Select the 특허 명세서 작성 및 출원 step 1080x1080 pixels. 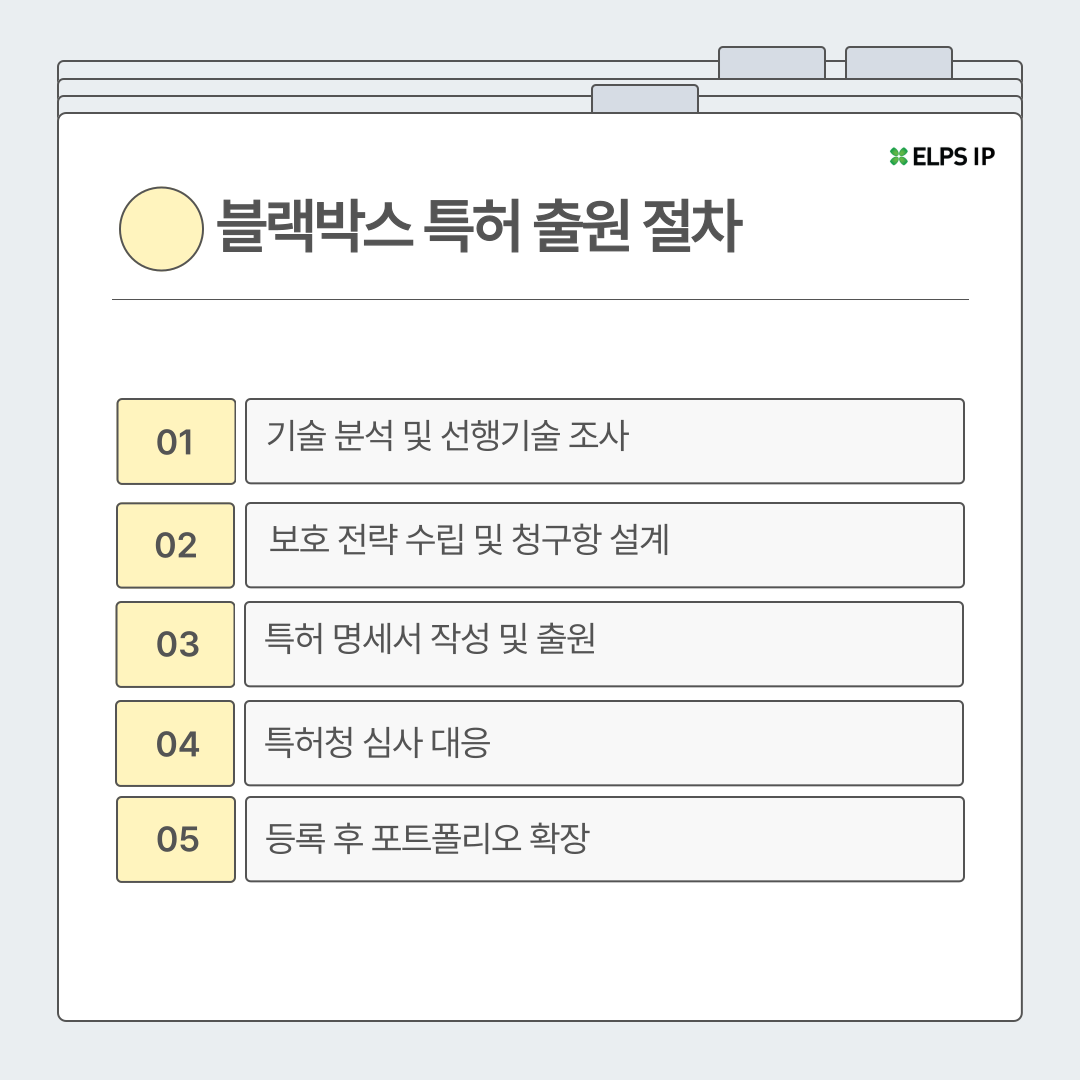[604, 644]
